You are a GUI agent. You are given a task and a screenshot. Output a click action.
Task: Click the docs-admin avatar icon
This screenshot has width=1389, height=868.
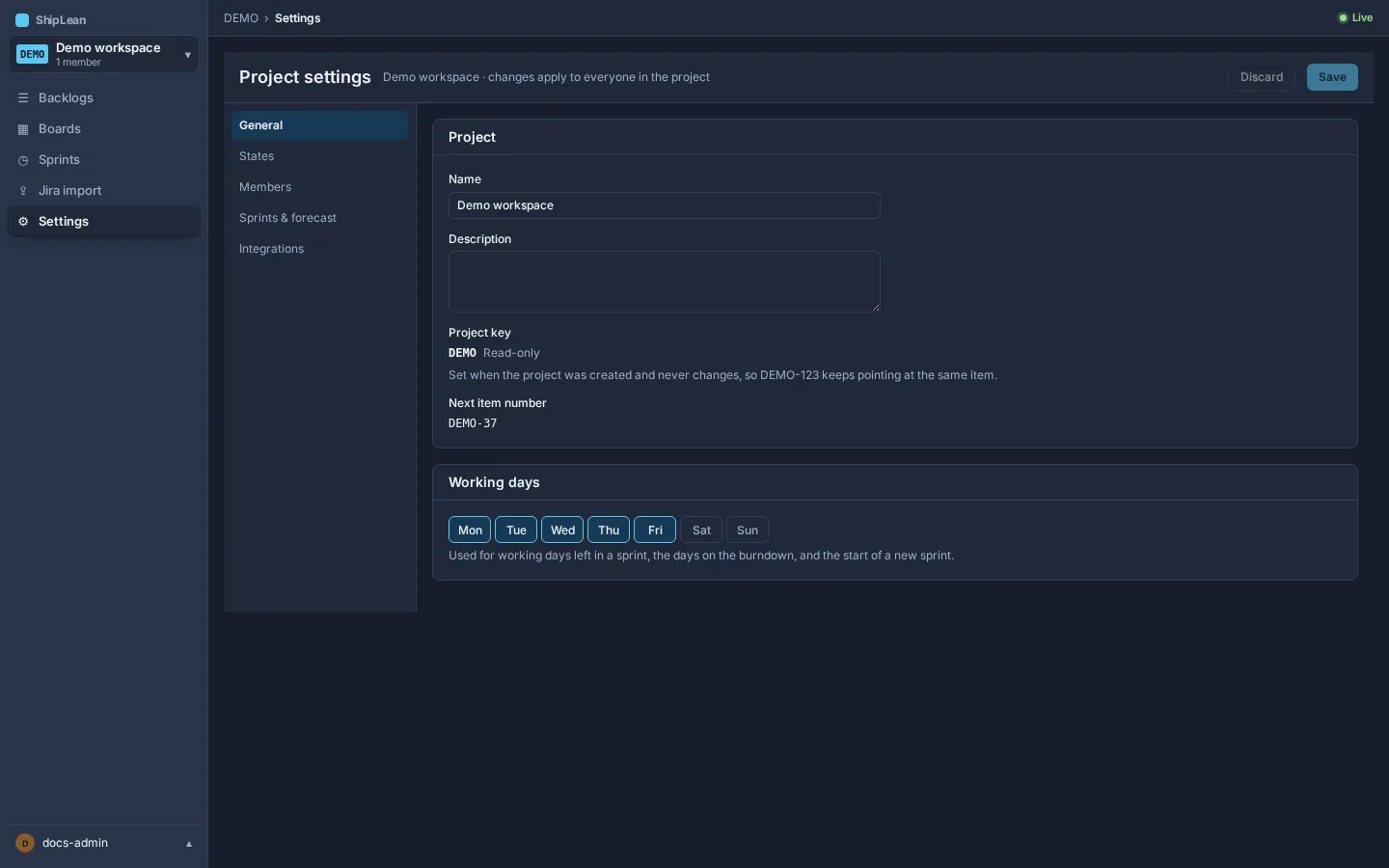(x=25, y=843)
